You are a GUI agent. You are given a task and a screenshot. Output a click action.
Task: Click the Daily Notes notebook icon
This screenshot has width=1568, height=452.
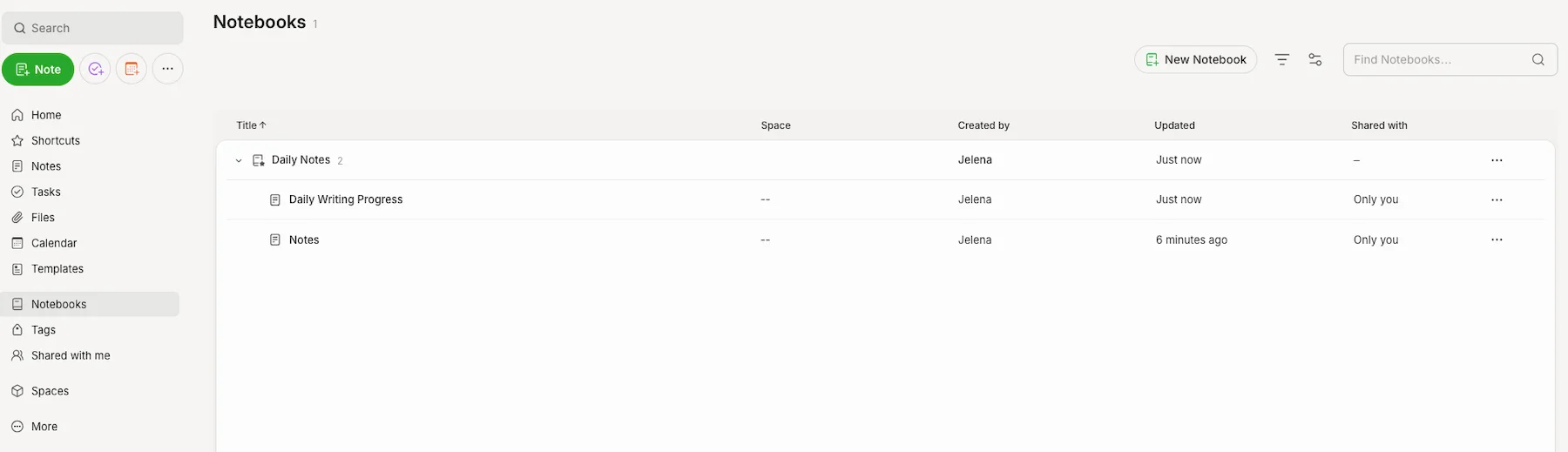pyautogui.click(x=258, y=160)
